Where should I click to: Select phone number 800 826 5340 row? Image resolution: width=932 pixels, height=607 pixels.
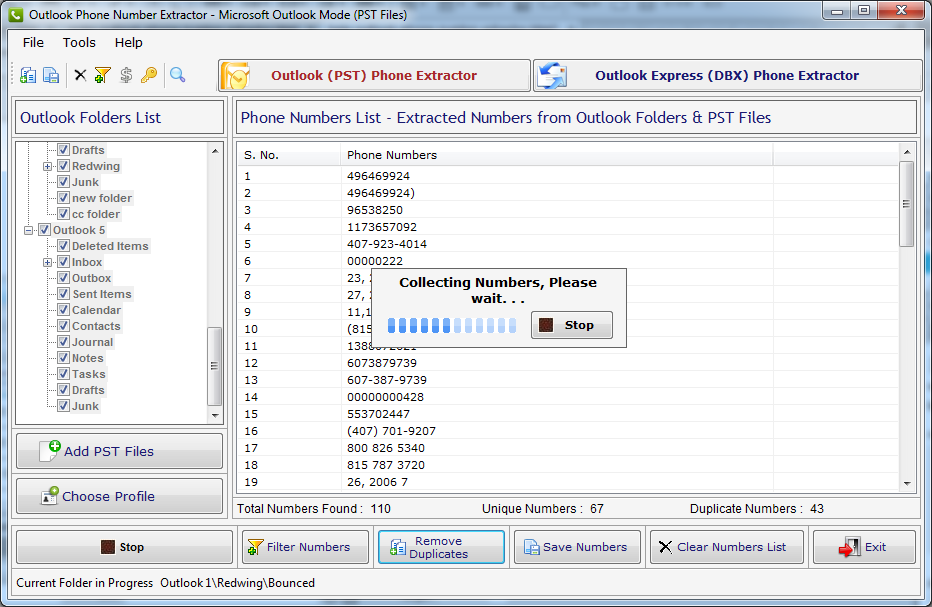click(x=568, y=448)
